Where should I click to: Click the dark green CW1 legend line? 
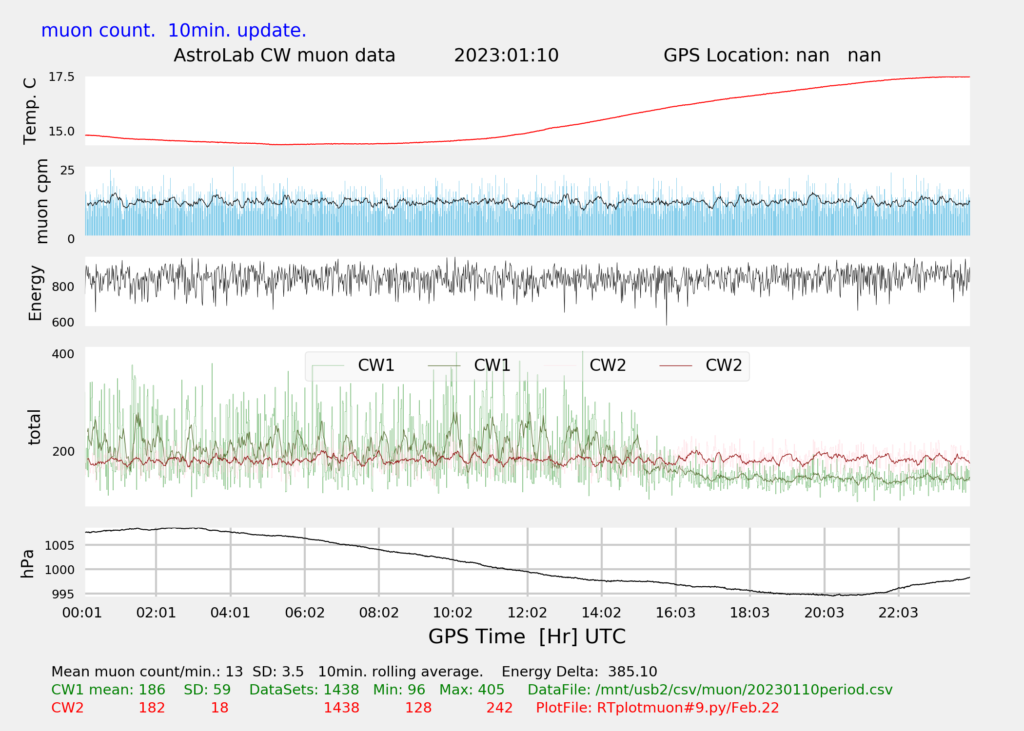446,365
